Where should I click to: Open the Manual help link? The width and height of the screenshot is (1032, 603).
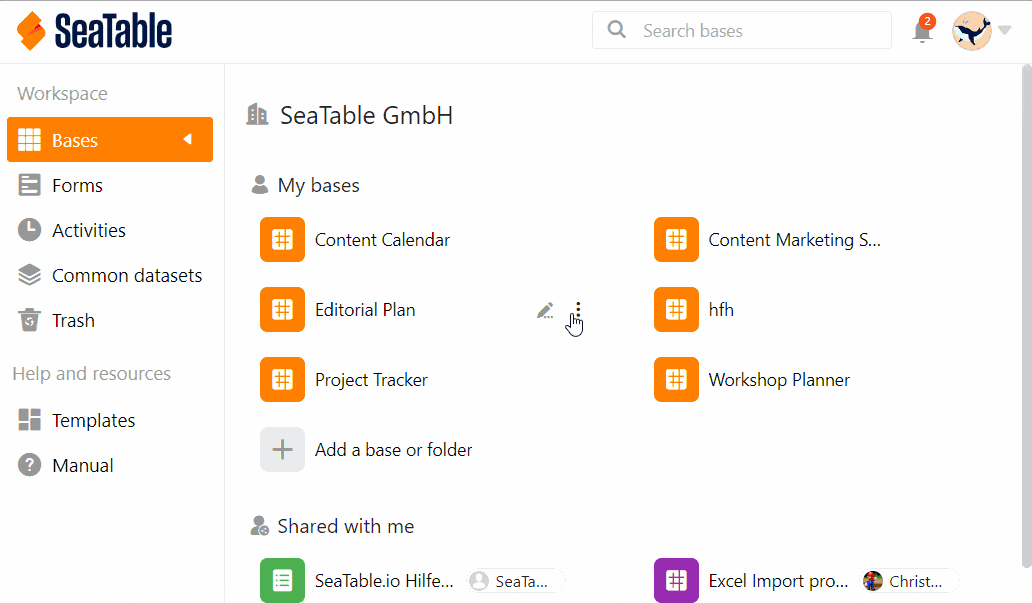coord(82,465)
